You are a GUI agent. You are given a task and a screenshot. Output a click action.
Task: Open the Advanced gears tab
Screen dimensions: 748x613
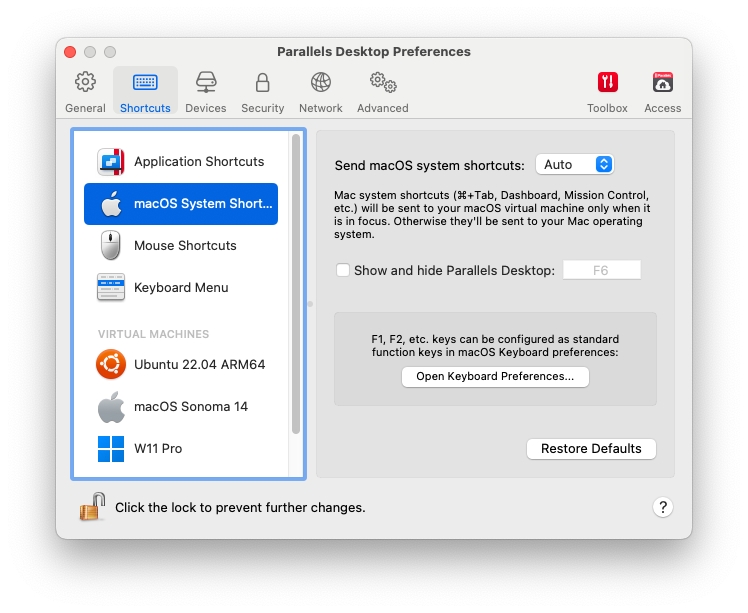(382, 91)
